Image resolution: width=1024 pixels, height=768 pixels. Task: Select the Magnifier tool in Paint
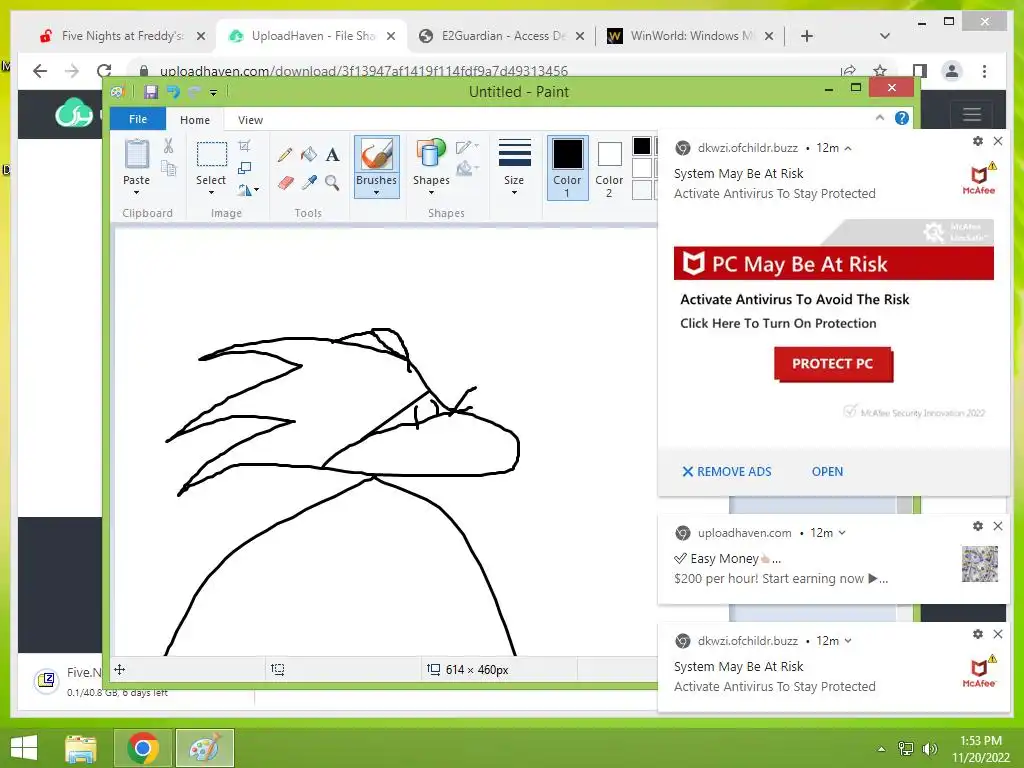[x=332, y=183]
